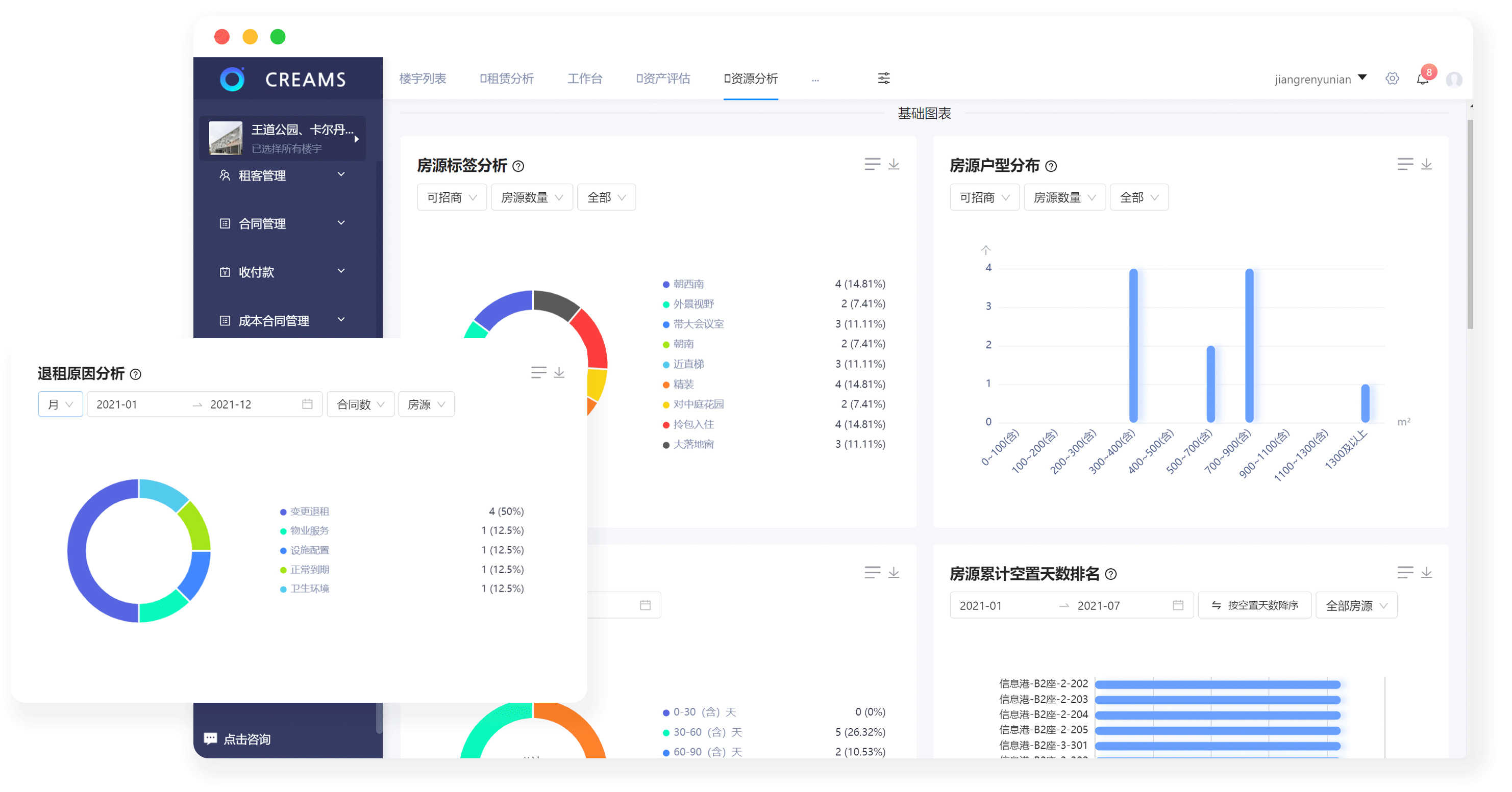Open 可招商 dropdown in 房源标签分析

pos(452,198)
